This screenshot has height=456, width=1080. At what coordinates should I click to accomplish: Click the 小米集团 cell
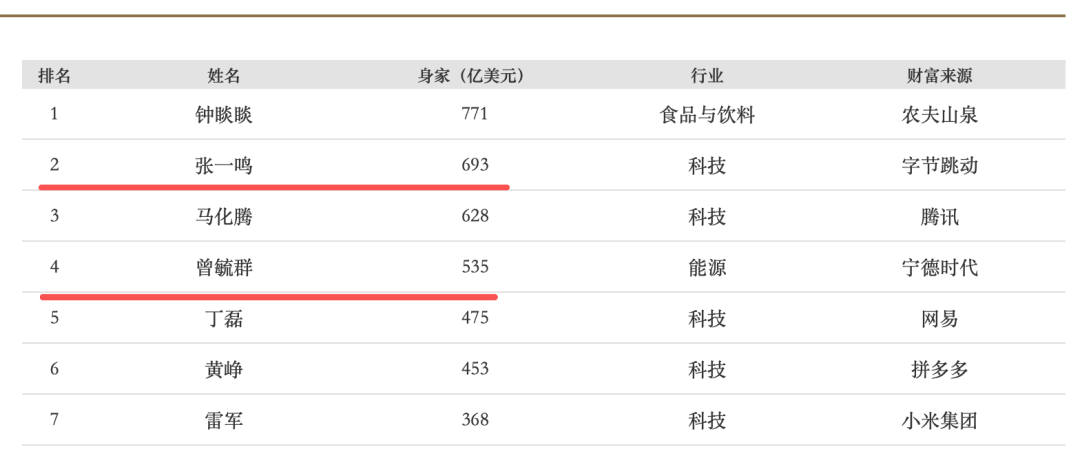coord(939,421)
